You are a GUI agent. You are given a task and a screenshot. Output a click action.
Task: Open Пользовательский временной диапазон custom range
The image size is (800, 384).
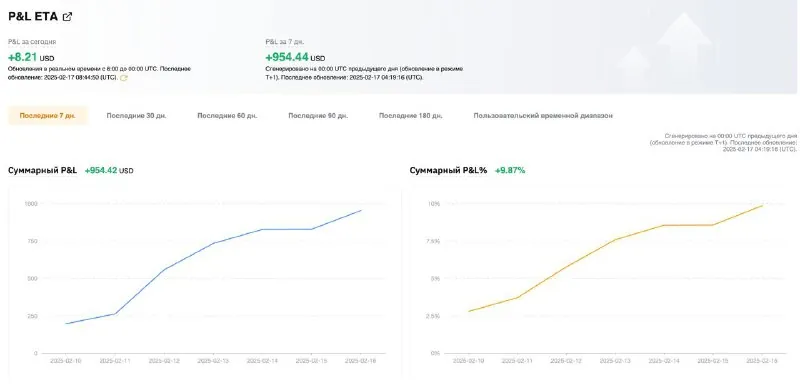pos(543,116)
